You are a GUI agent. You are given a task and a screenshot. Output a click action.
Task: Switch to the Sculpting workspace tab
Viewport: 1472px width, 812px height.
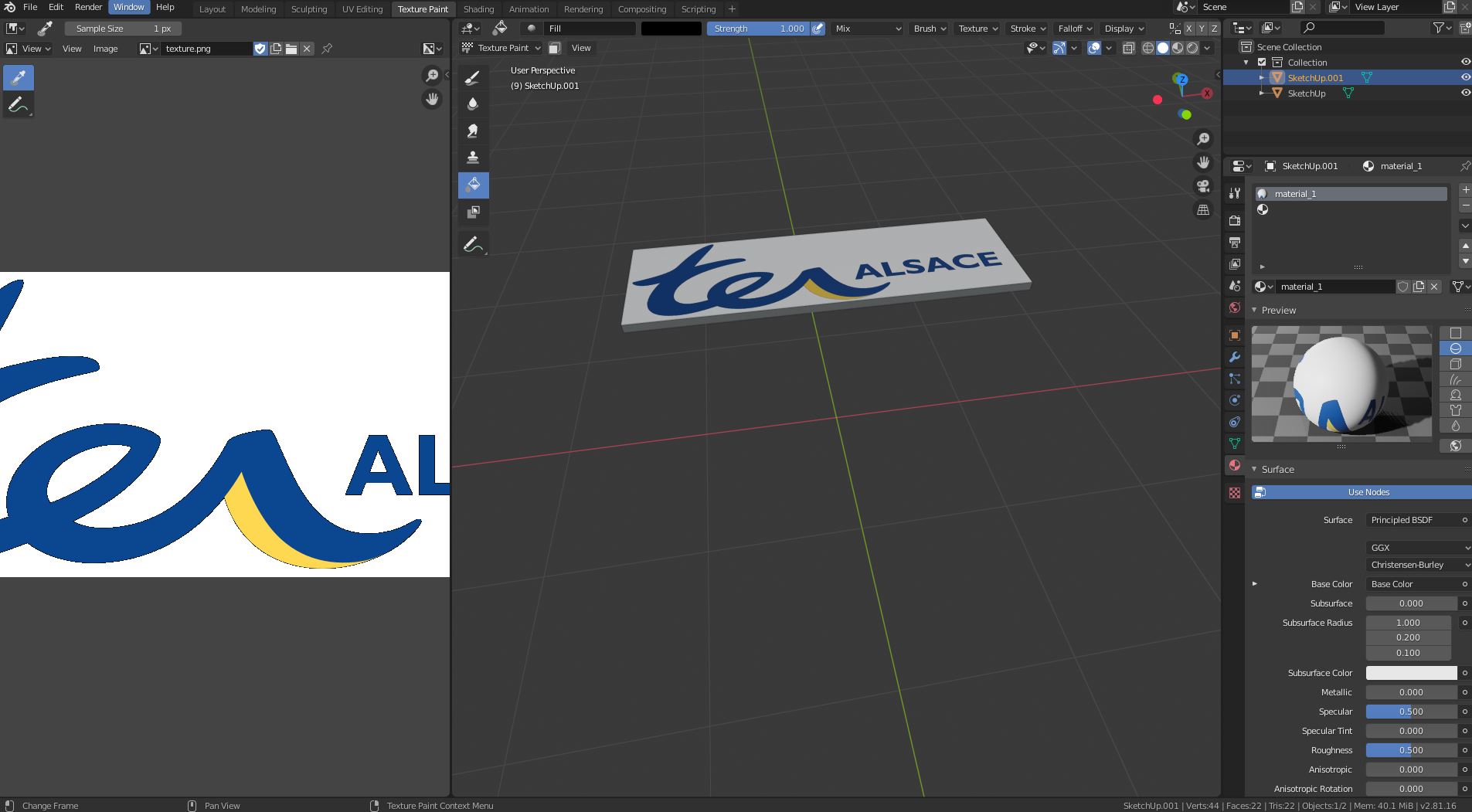coord(309,9)
